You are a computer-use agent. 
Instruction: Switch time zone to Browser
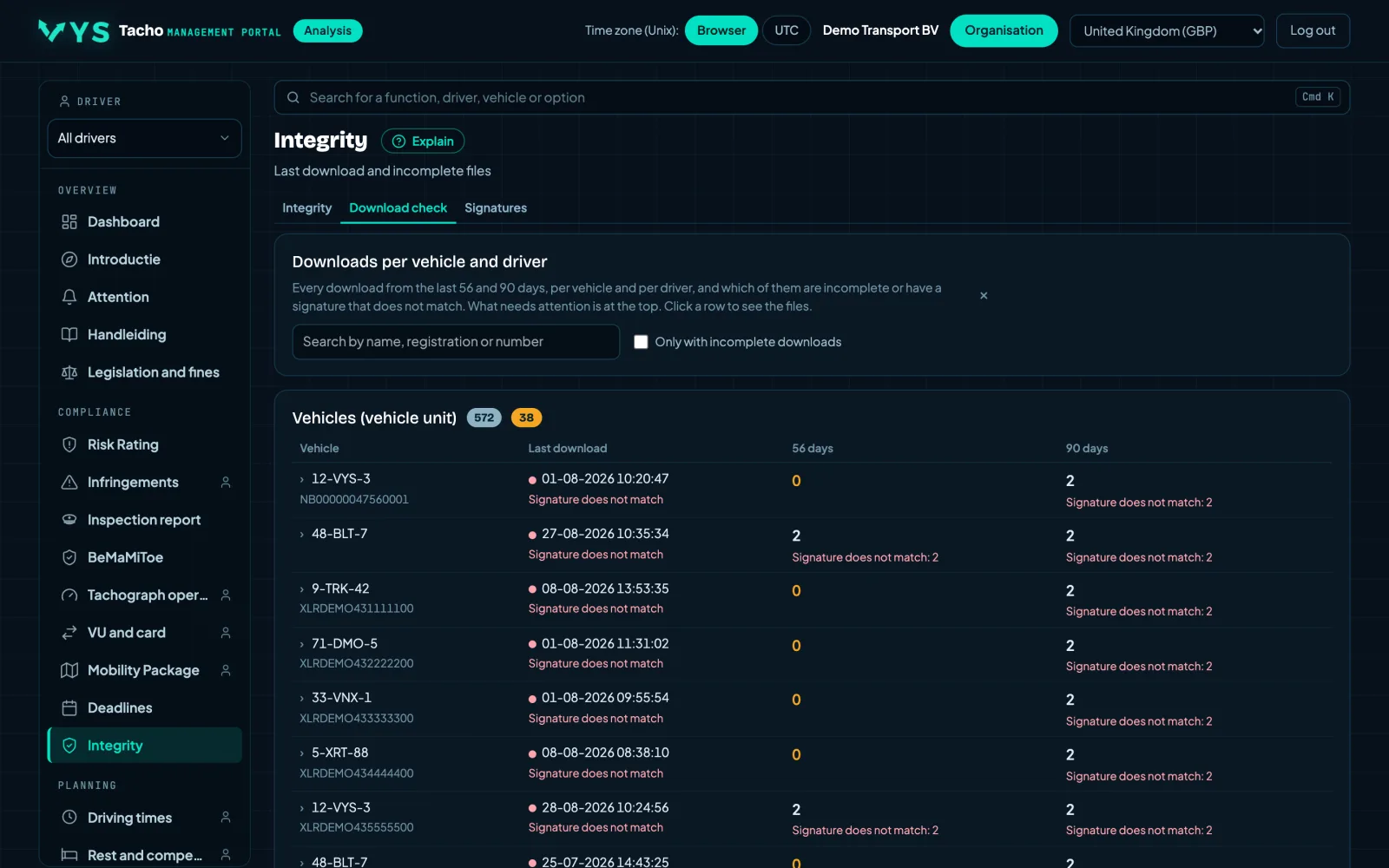coord(721,30)
